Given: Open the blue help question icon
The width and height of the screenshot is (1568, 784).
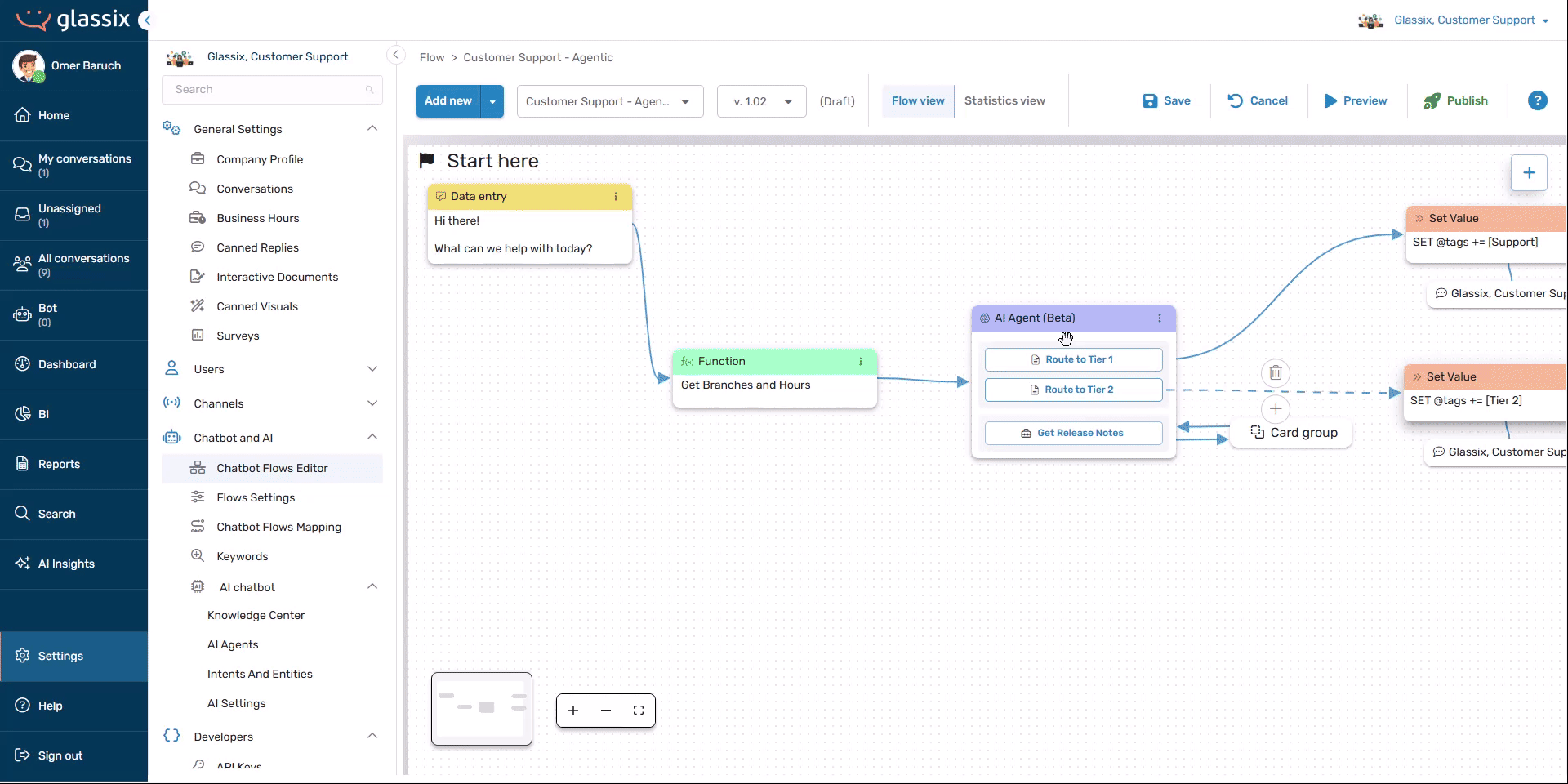Looking at the screenshot, I should click(x=1537, y=100).
